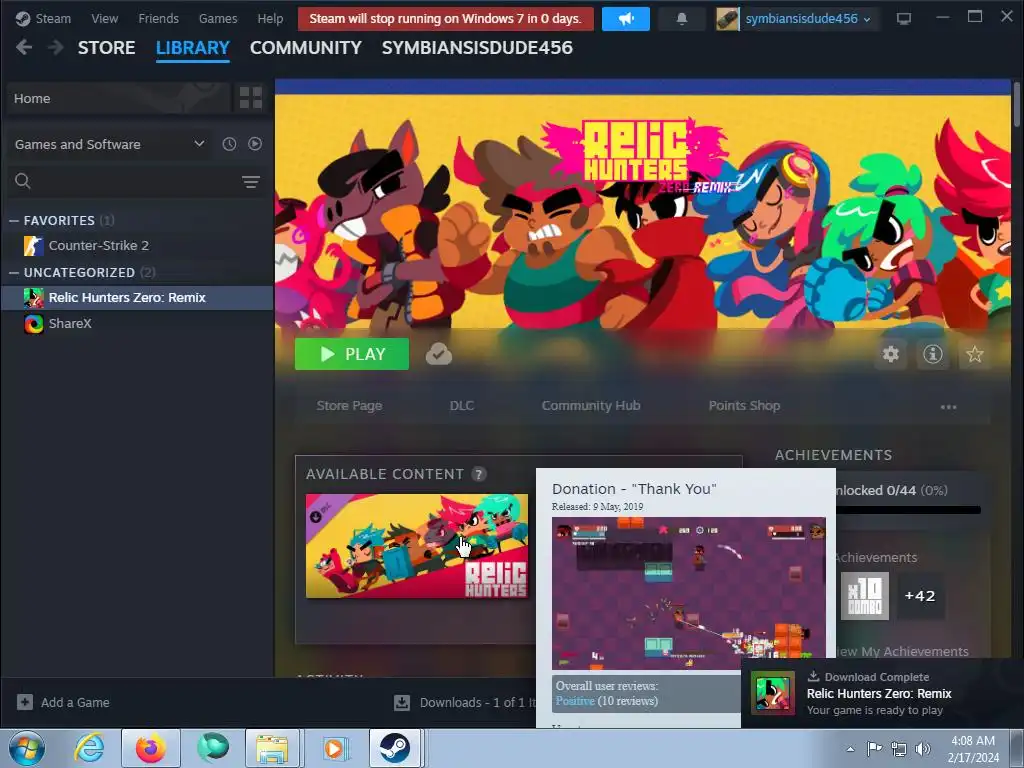Show hidden tray icons arrow
Viewport: 1024px width, 768px height.
[850, 749]
